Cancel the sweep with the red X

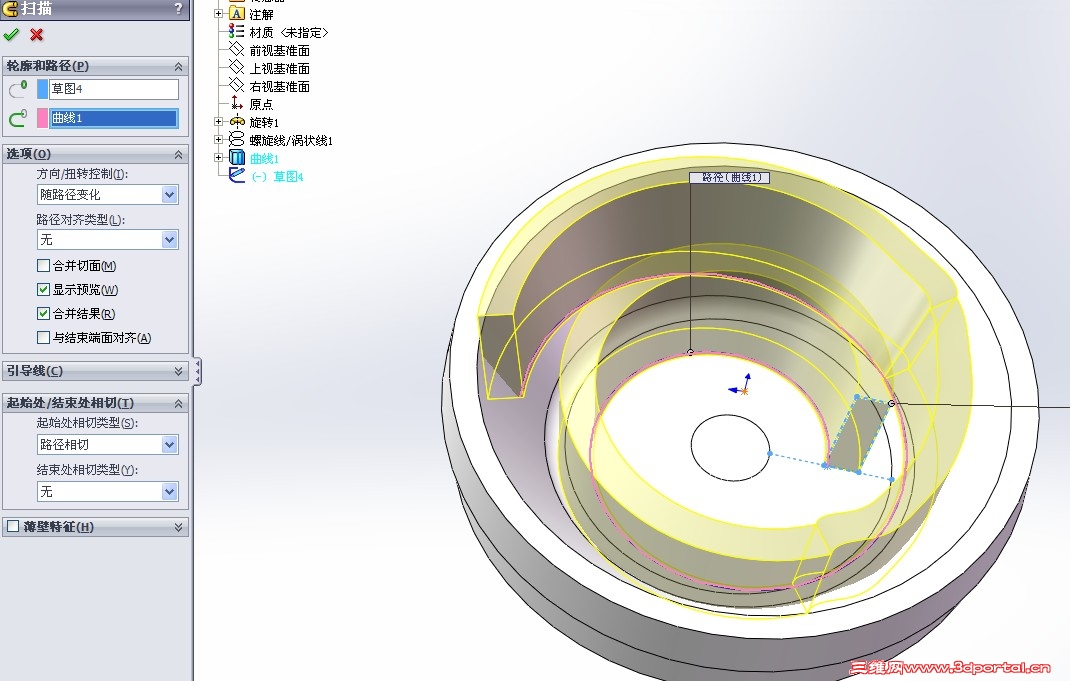pos(37,34)
